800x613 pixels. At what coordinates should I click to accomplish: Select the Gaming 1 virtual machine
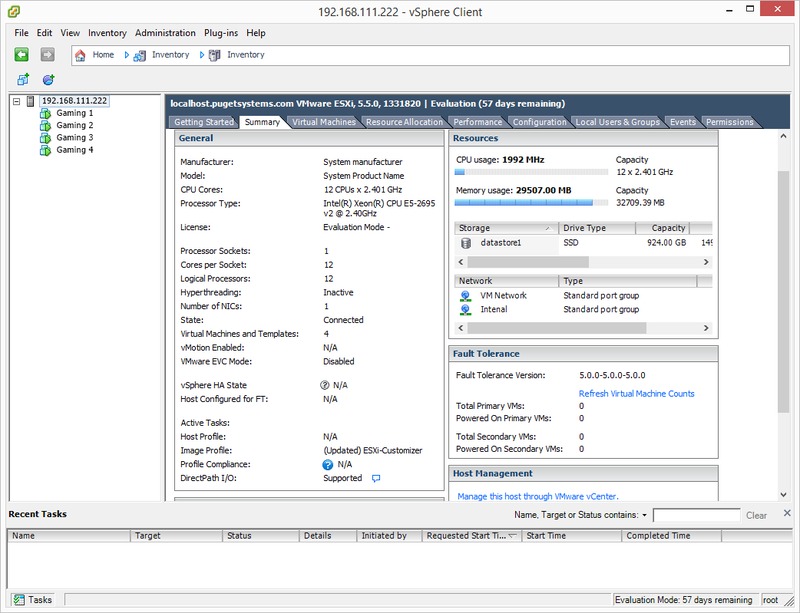pos(74,113)
